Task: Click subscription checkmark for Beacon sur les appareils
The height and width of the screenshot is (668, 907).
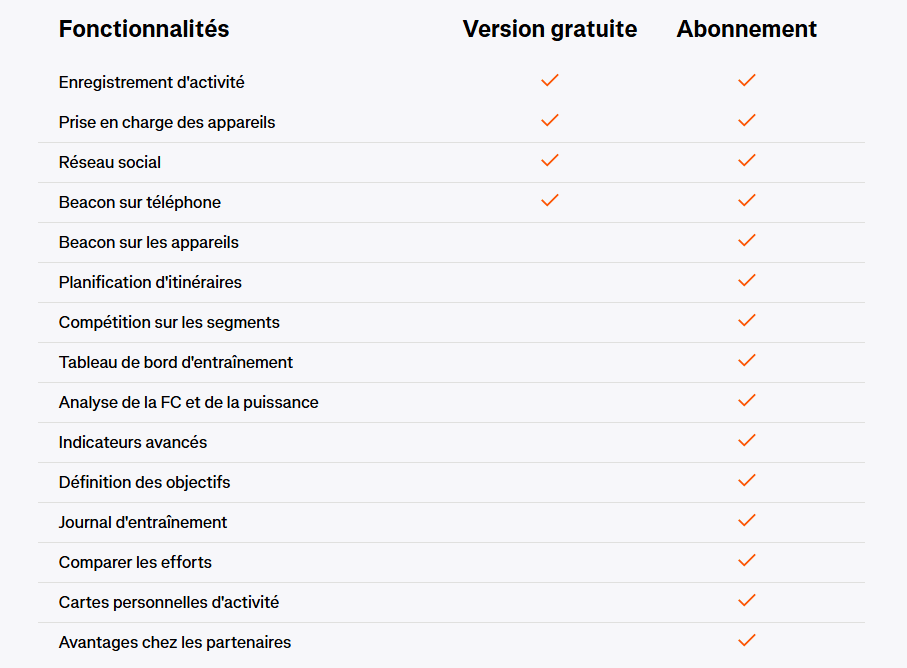Action: [x=746, y=241]
